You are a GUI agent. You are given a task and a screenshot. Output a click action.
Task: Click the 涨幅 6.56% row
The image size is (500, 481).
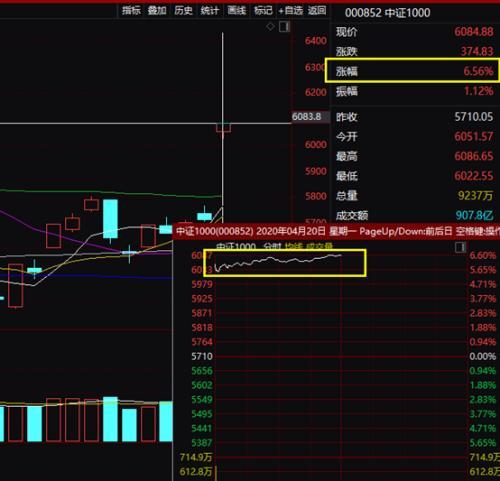coord(412,70)
